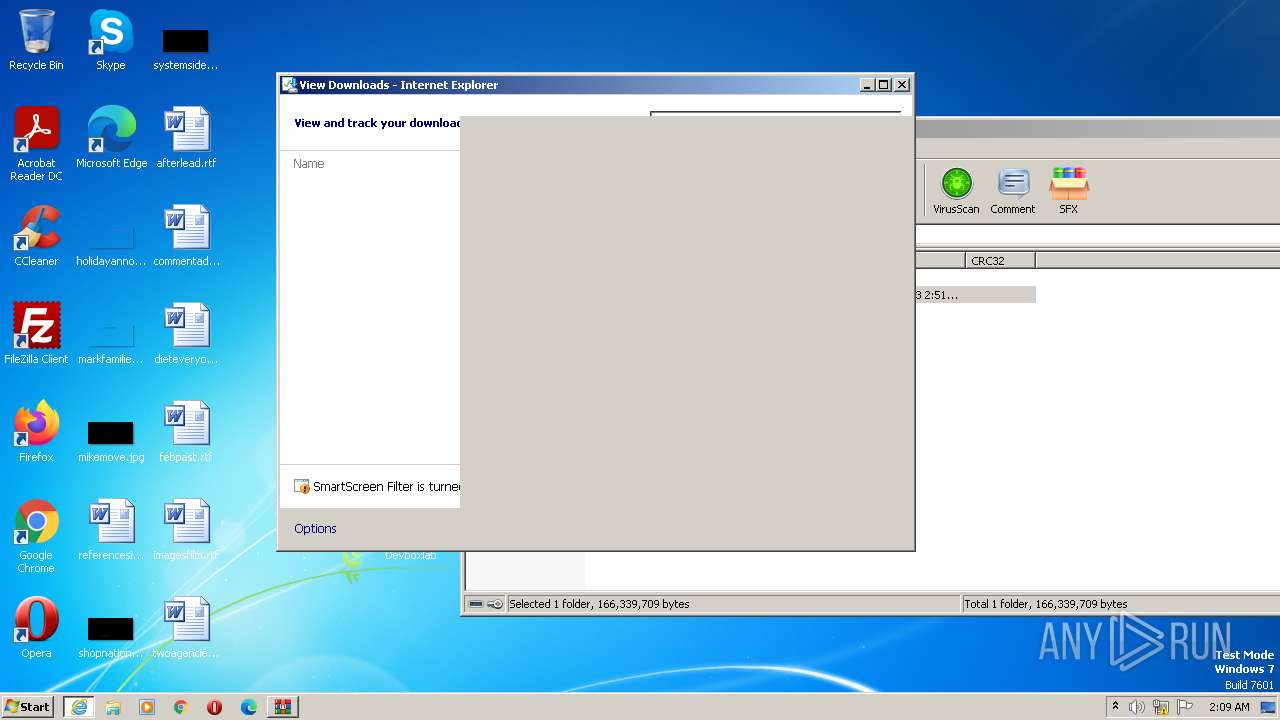Launch FileZilla Client shortcut
This screenshot has height=720, width=1280.
(36, 333)
